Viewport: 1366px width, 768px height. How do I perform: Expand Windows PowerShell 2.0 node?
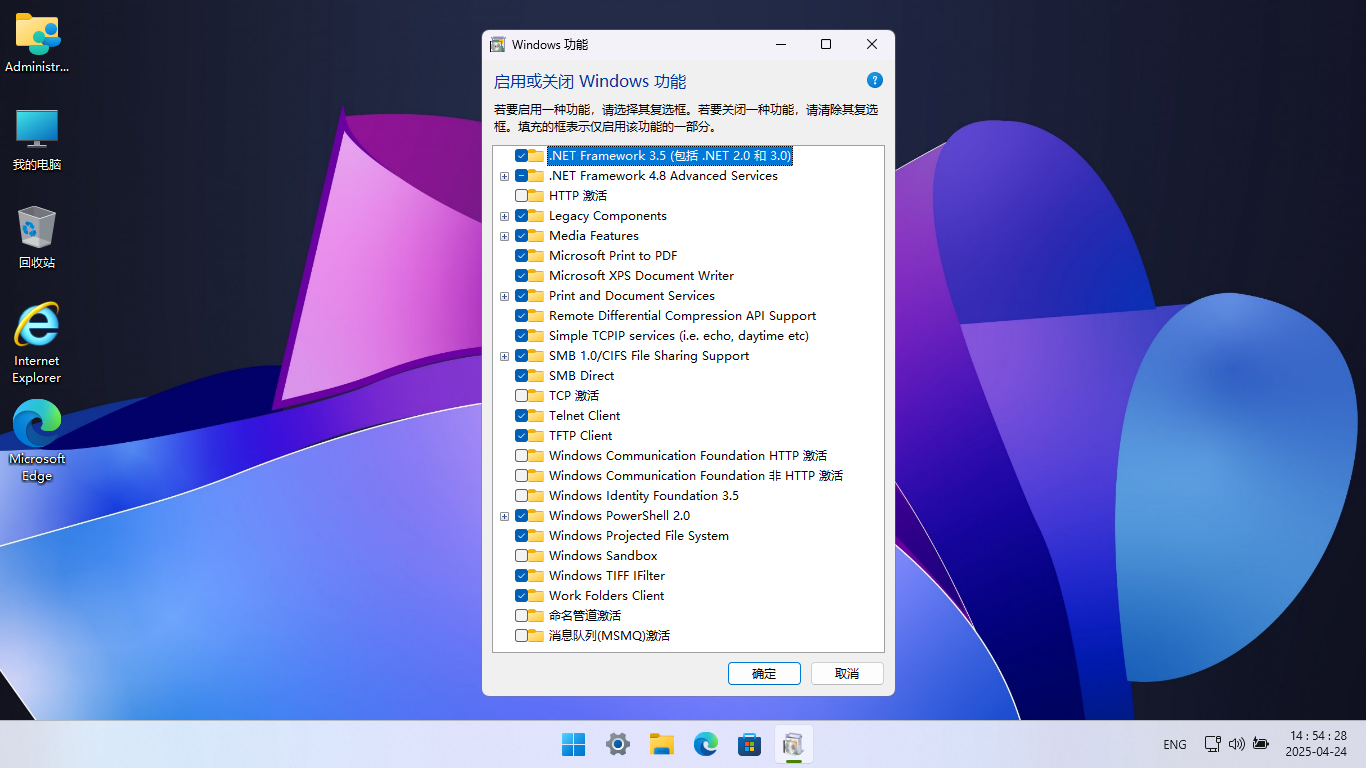tap(505, 516)
